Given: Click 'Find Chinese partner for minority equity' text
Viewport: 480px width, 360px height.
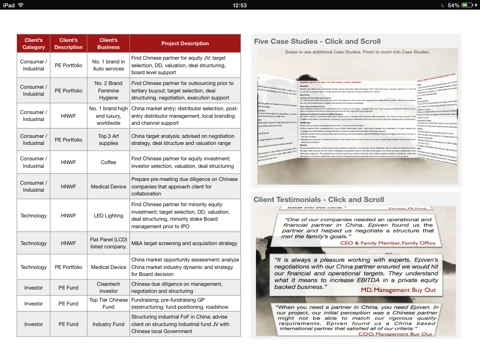Looking at the screenshot, I should click(x=185, y=215).
